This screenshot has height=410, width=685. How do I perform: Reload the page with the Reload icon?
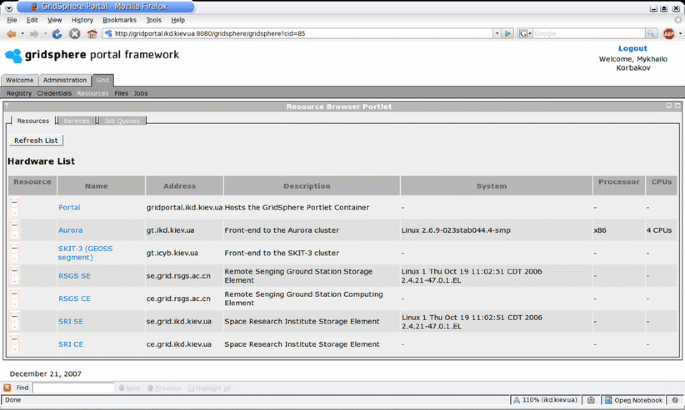coord(57,34)
